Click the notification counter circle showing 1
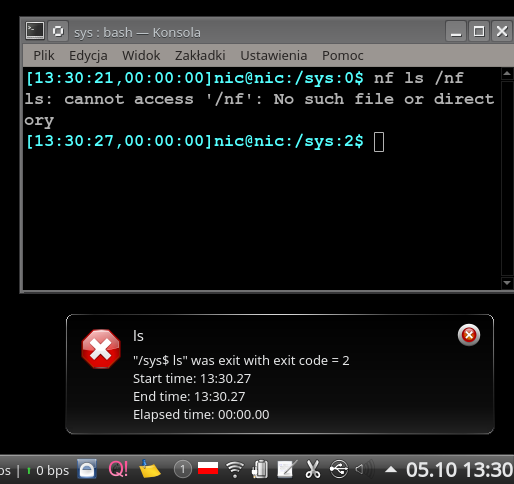This screenshot has width=514, height=484. coord(183,470)
